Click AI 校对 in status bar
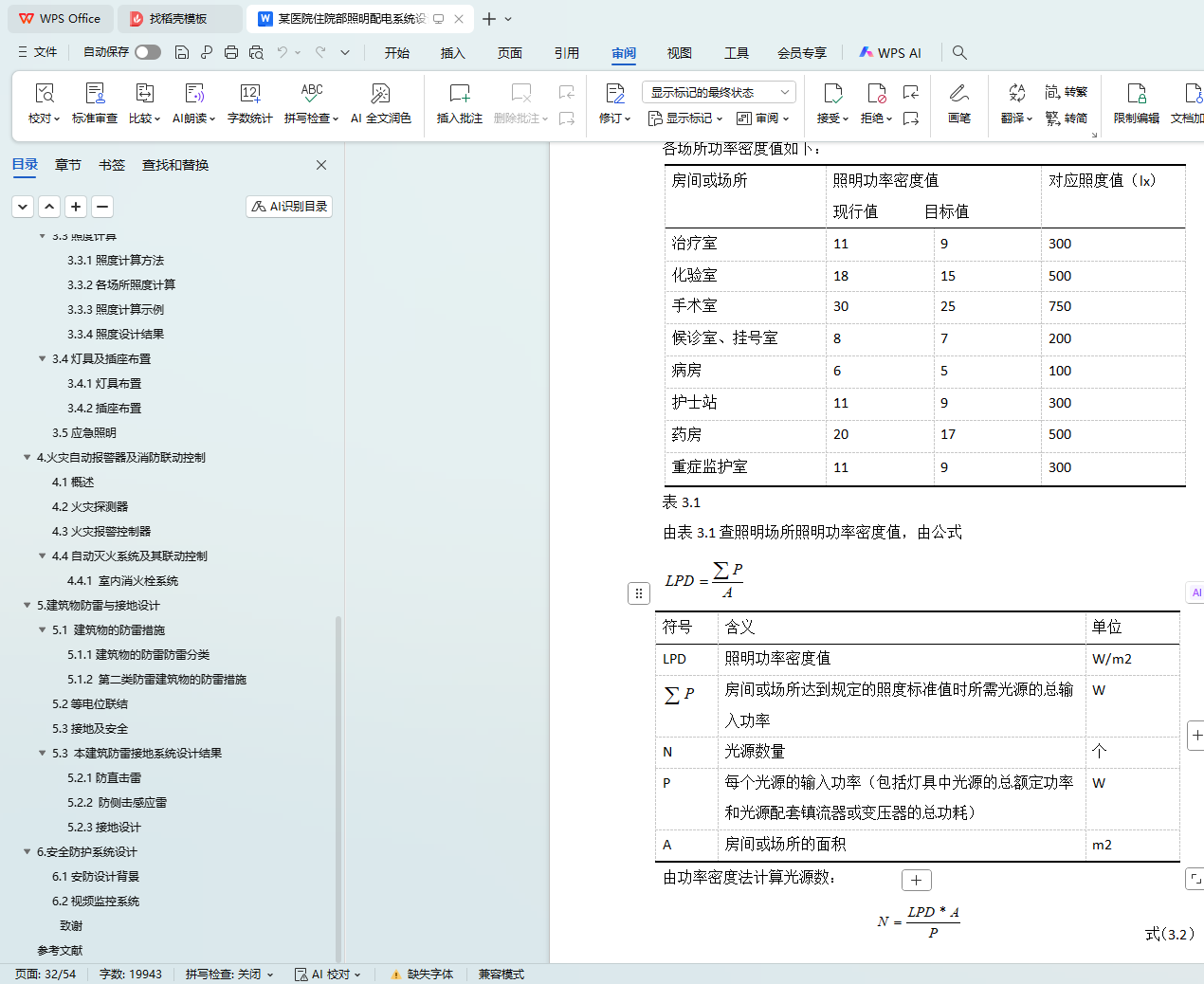This screenshot has height=984, width=1204. click(x=327, y=975)
